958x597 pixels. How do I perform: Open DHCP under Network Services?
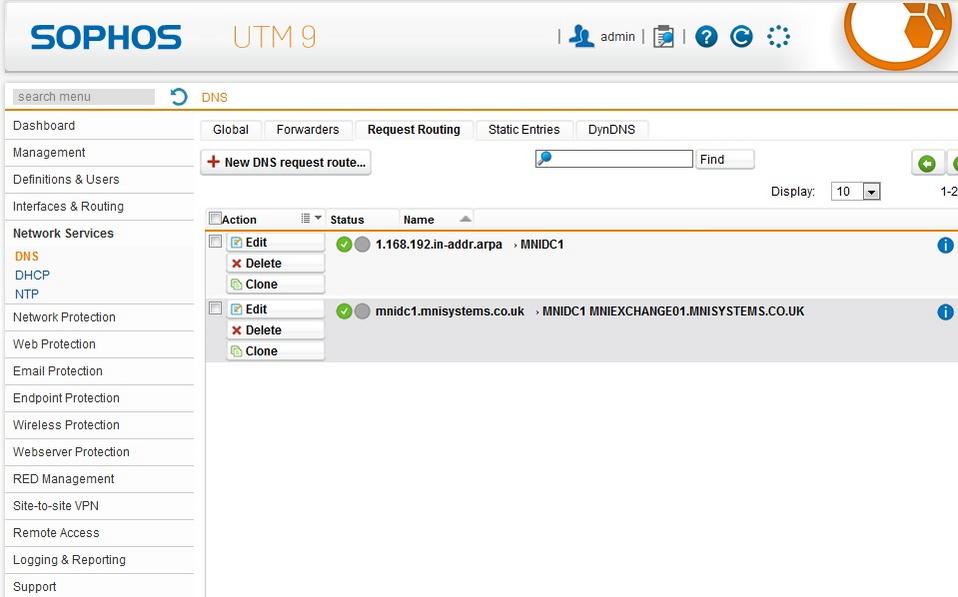tap(32, 275)
